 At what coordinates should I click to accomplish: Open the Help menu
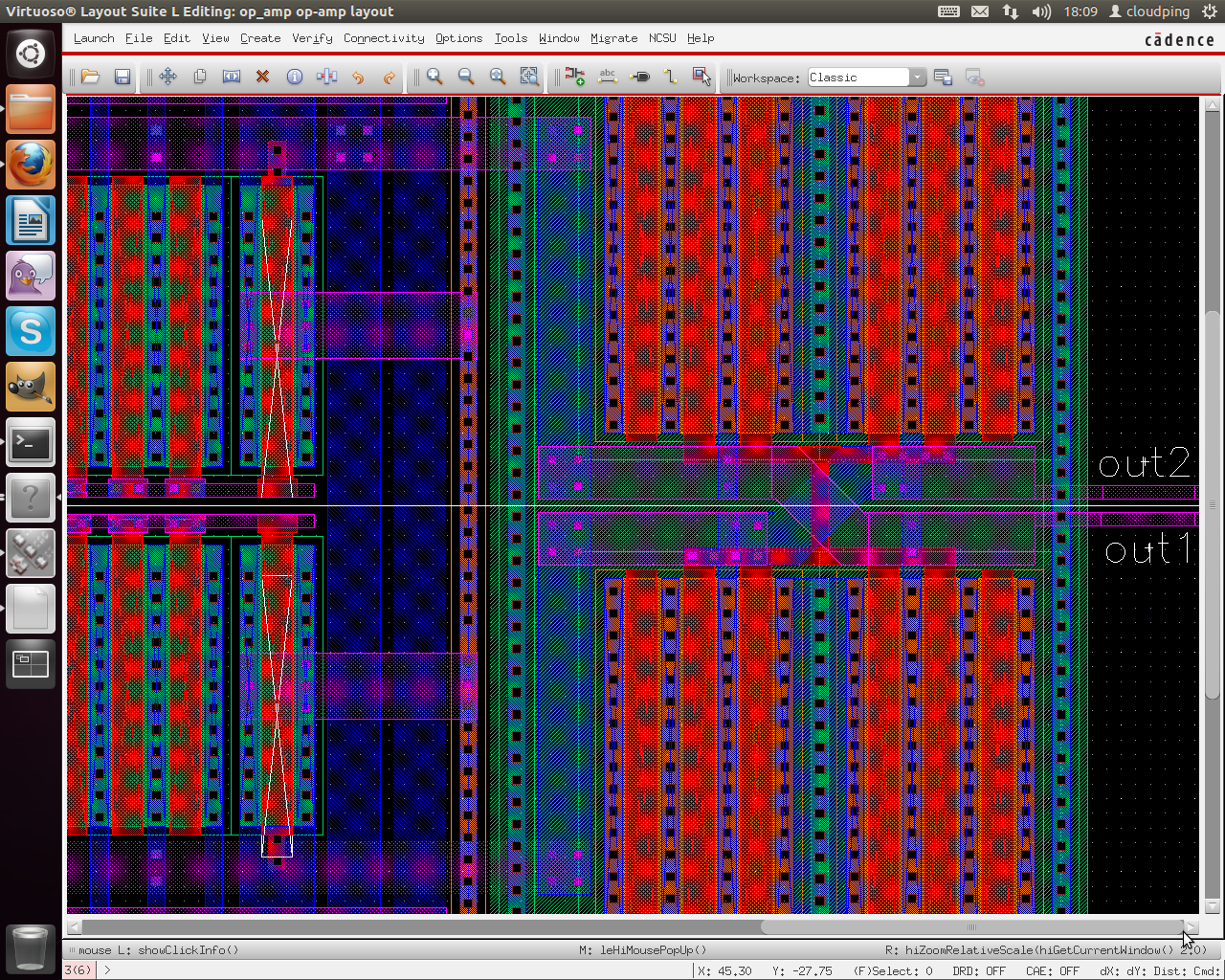[701, 38]
